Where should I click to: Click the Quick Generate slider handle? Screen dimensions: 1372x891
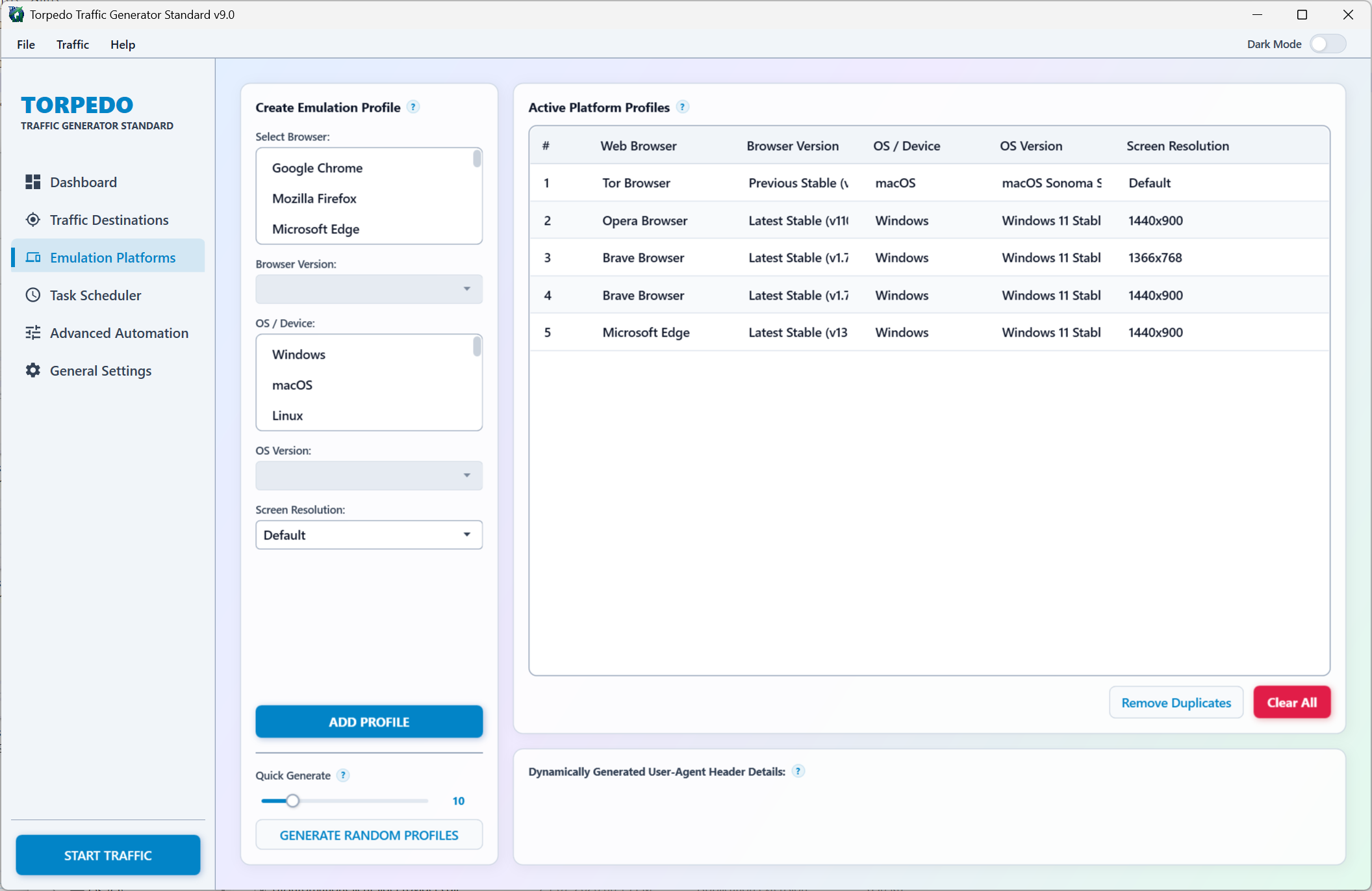293,801
